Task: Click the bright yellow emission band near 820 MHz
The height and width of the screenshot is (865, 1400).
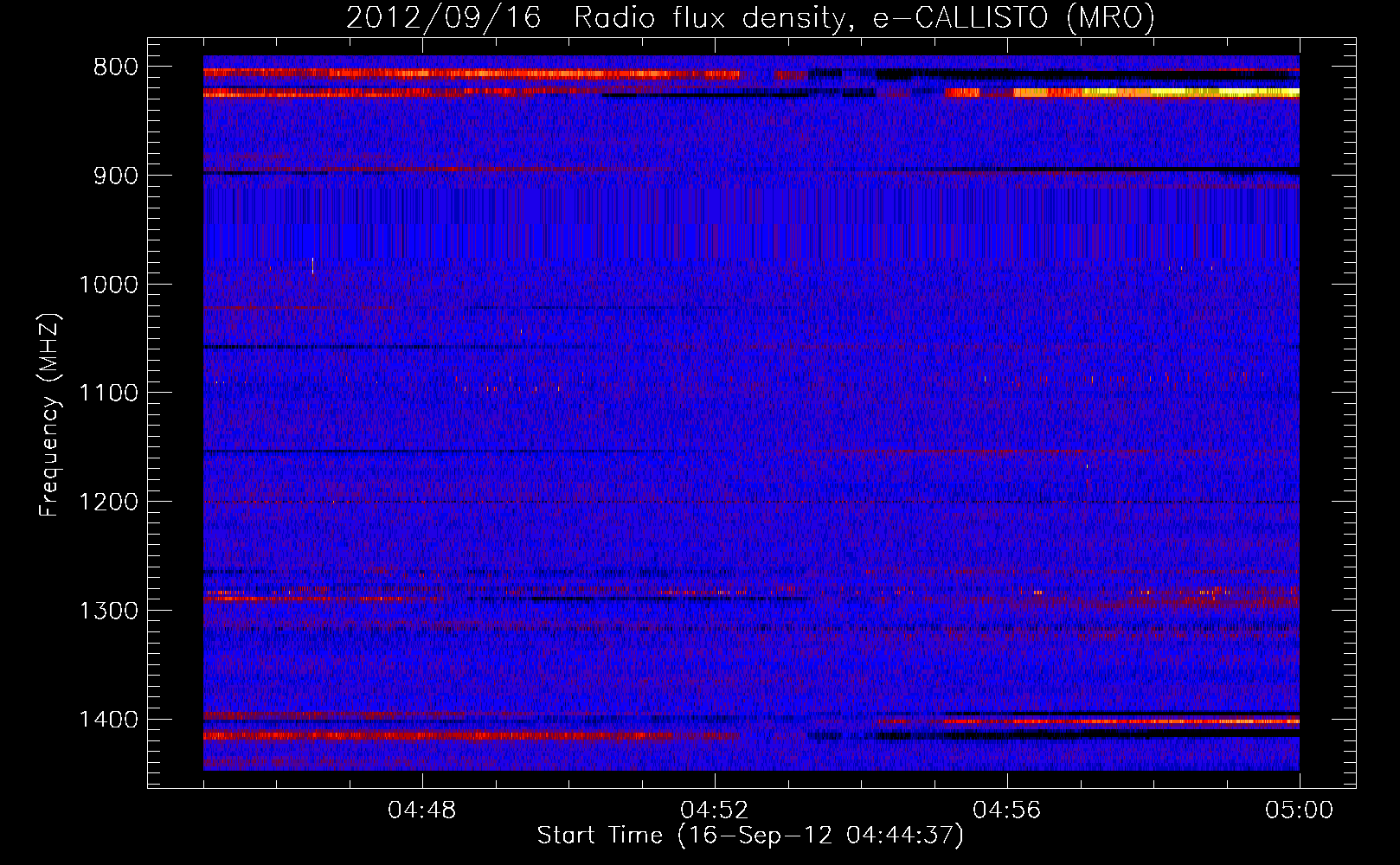Action: 1157,92
